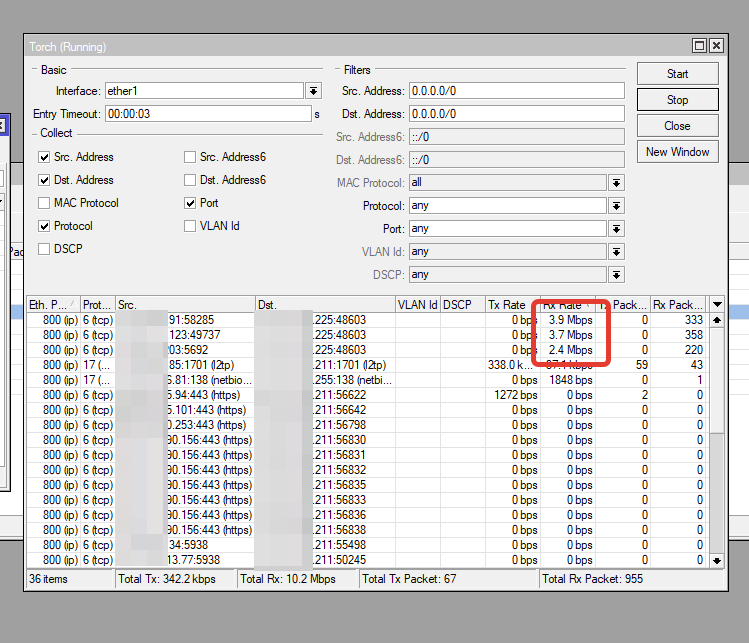Select the row with destination .211:56798

368,425
